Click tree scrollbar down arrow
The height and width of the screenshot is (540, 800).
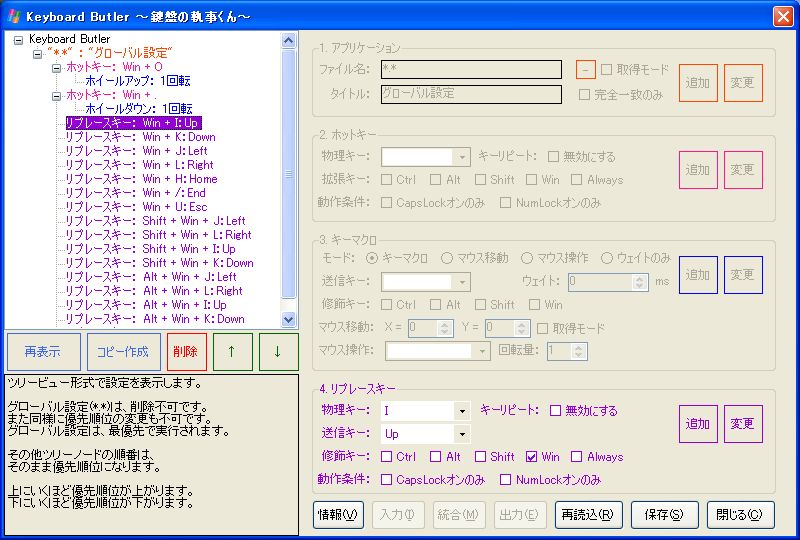click(288, 319)
